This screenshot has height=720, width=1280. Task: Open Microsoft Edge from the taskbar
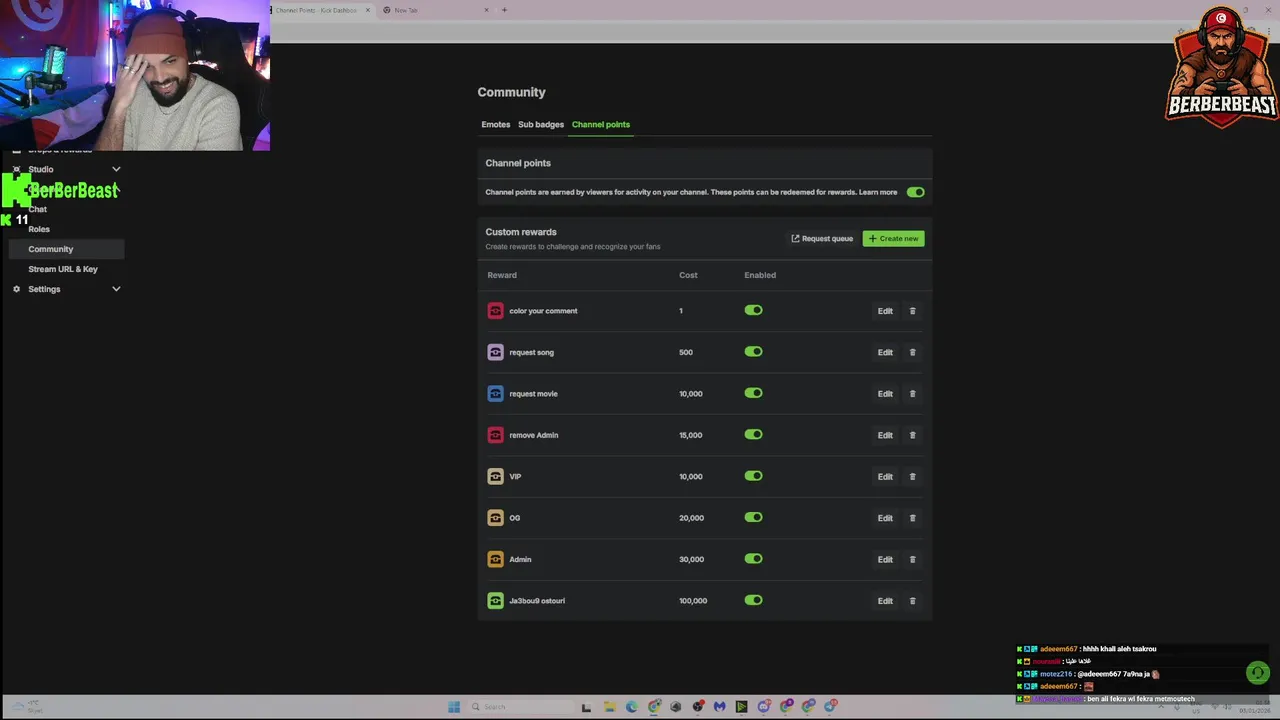tap(631, 707)
